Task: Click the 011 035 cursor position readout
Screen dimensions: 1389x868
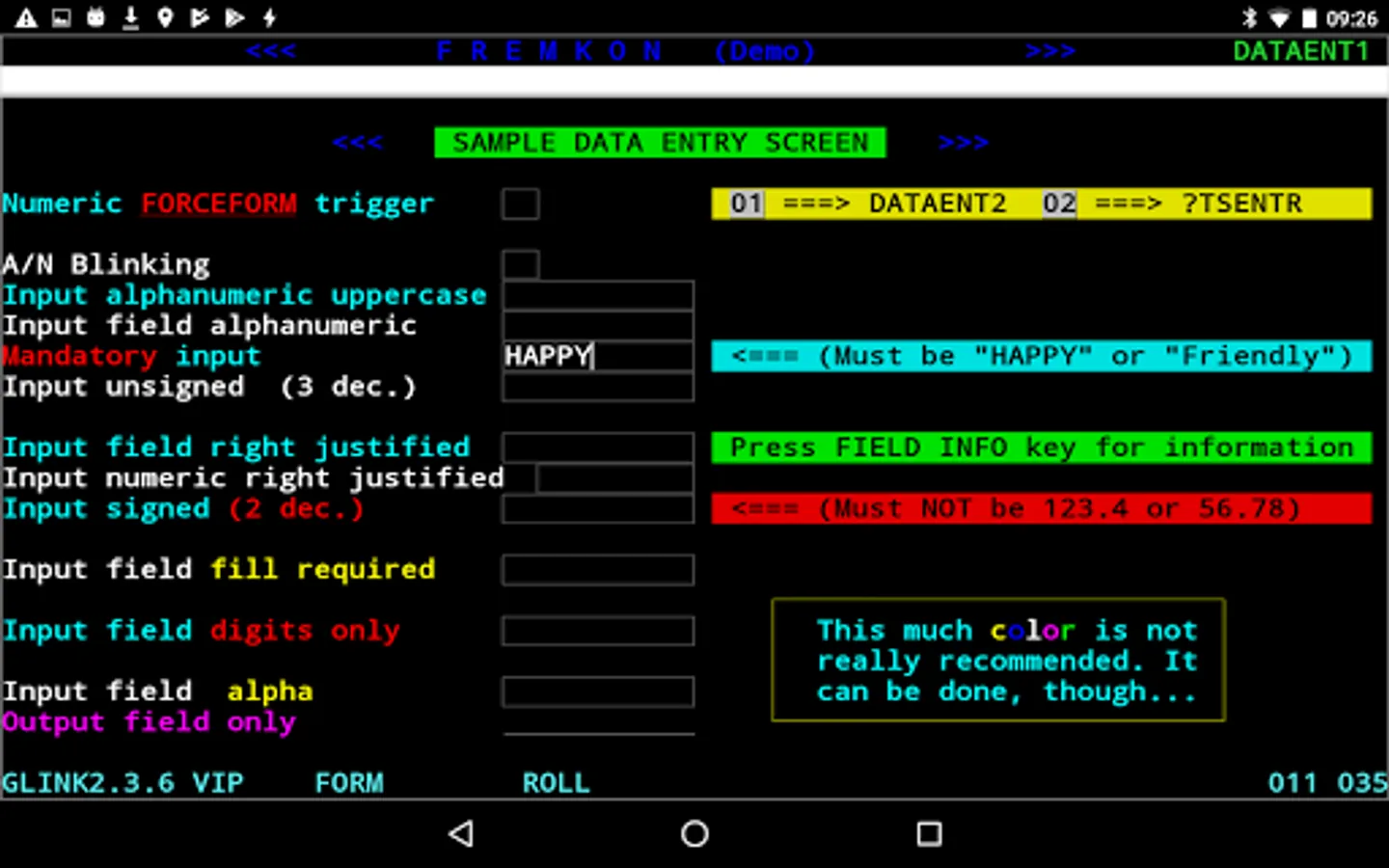Action: point(1327,783)
